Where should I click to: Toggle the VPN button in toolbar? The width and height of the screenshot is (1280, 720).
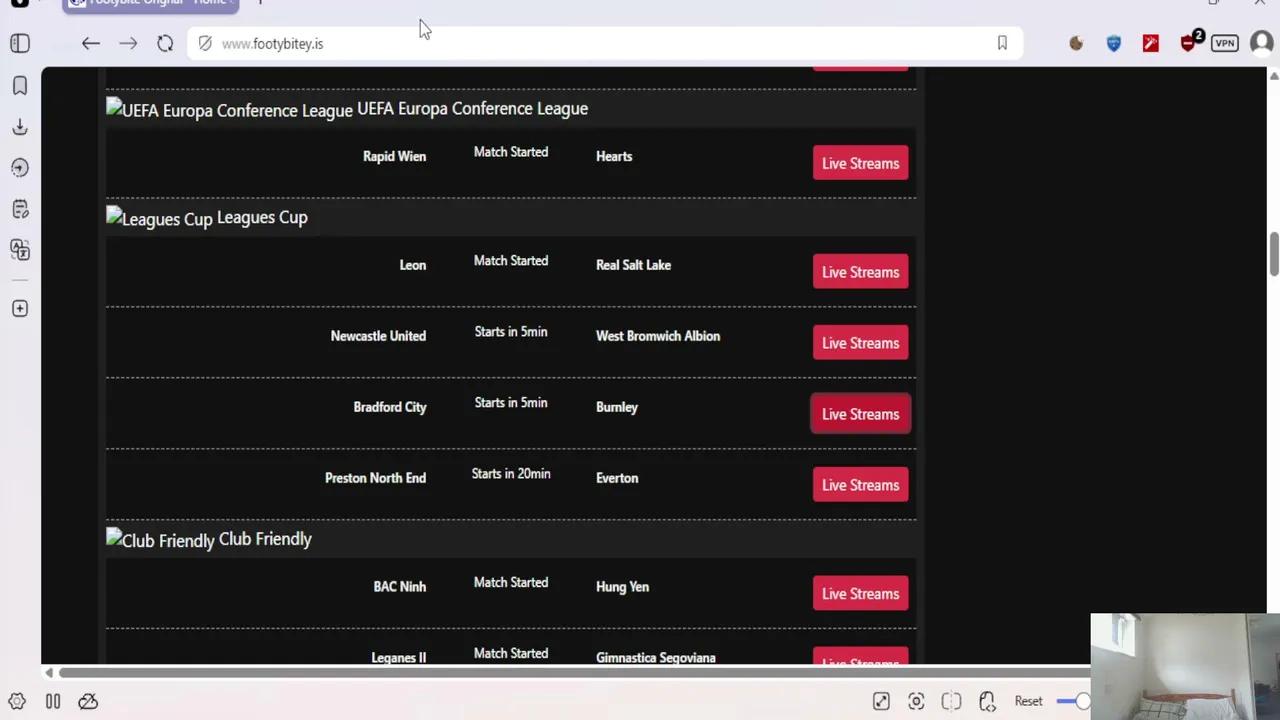[x=1225, y=43]
